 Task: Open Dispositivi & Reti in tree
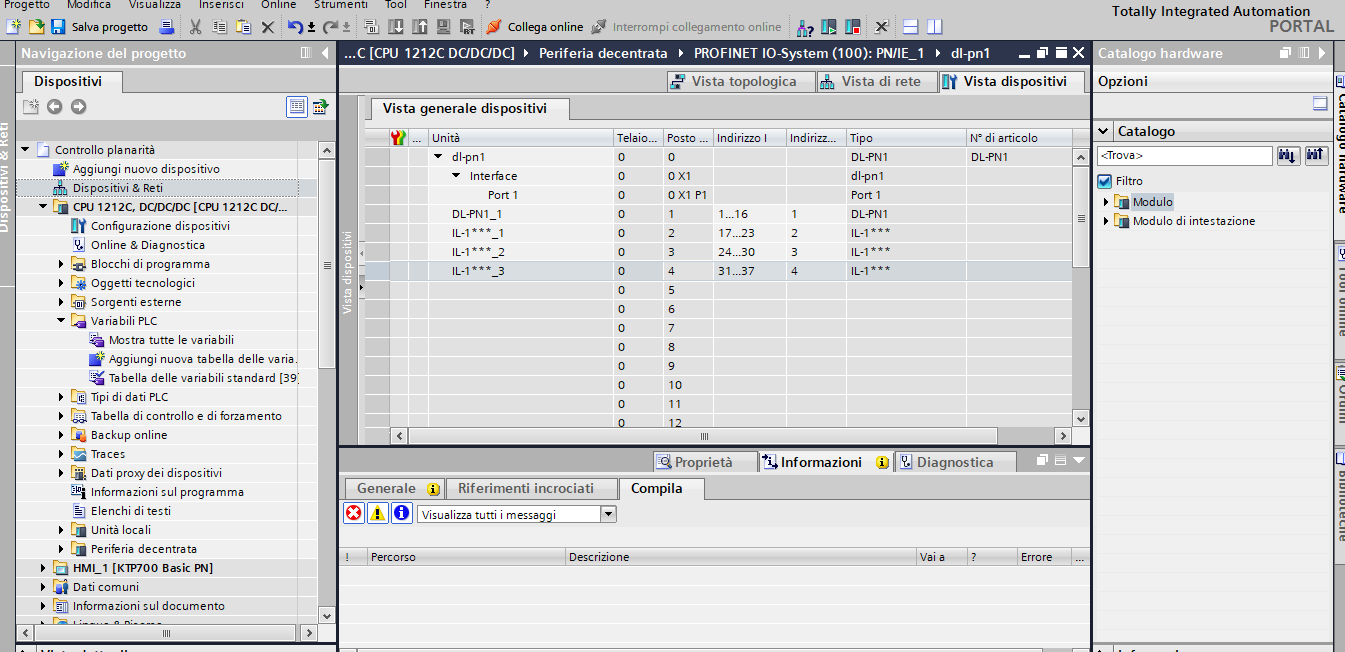118,188
